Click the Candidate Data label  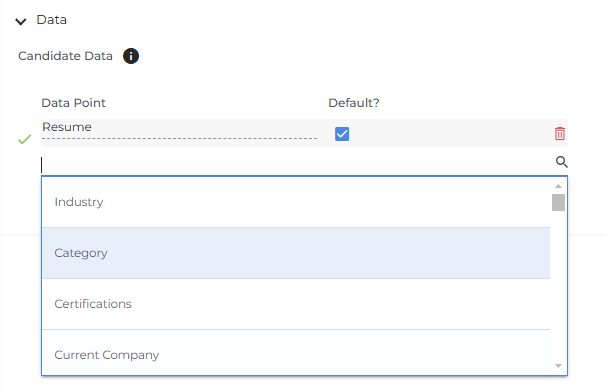[x=65, y=56]
